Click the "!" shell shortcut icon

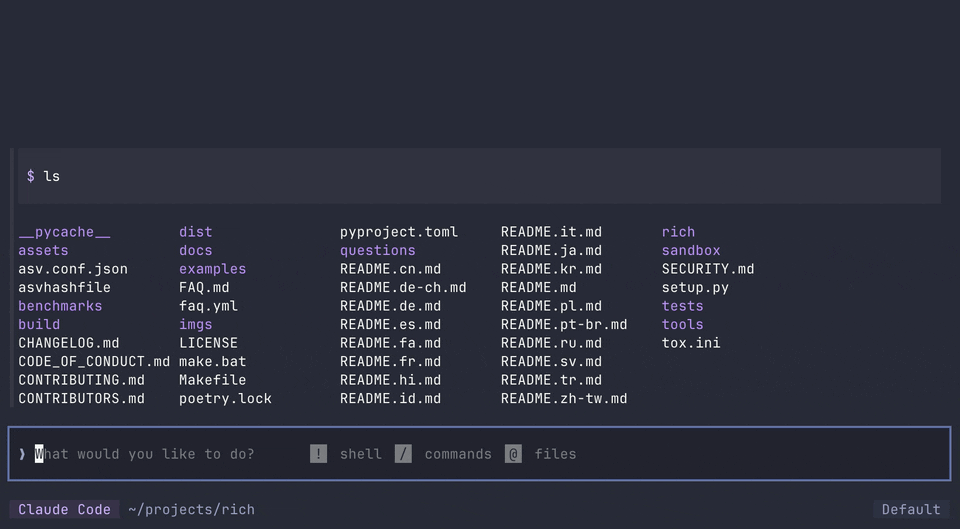click(x=318, y=454)
